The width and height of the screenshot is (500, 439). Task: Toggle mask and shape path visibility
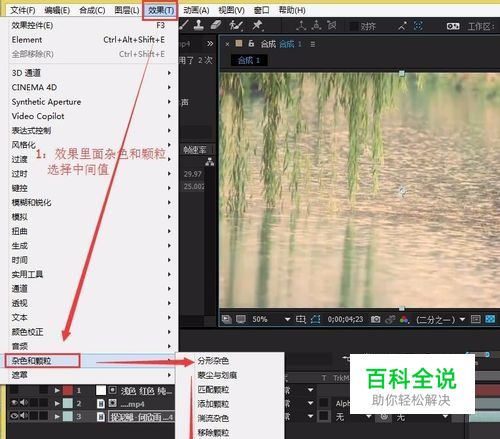pos(315,319)
